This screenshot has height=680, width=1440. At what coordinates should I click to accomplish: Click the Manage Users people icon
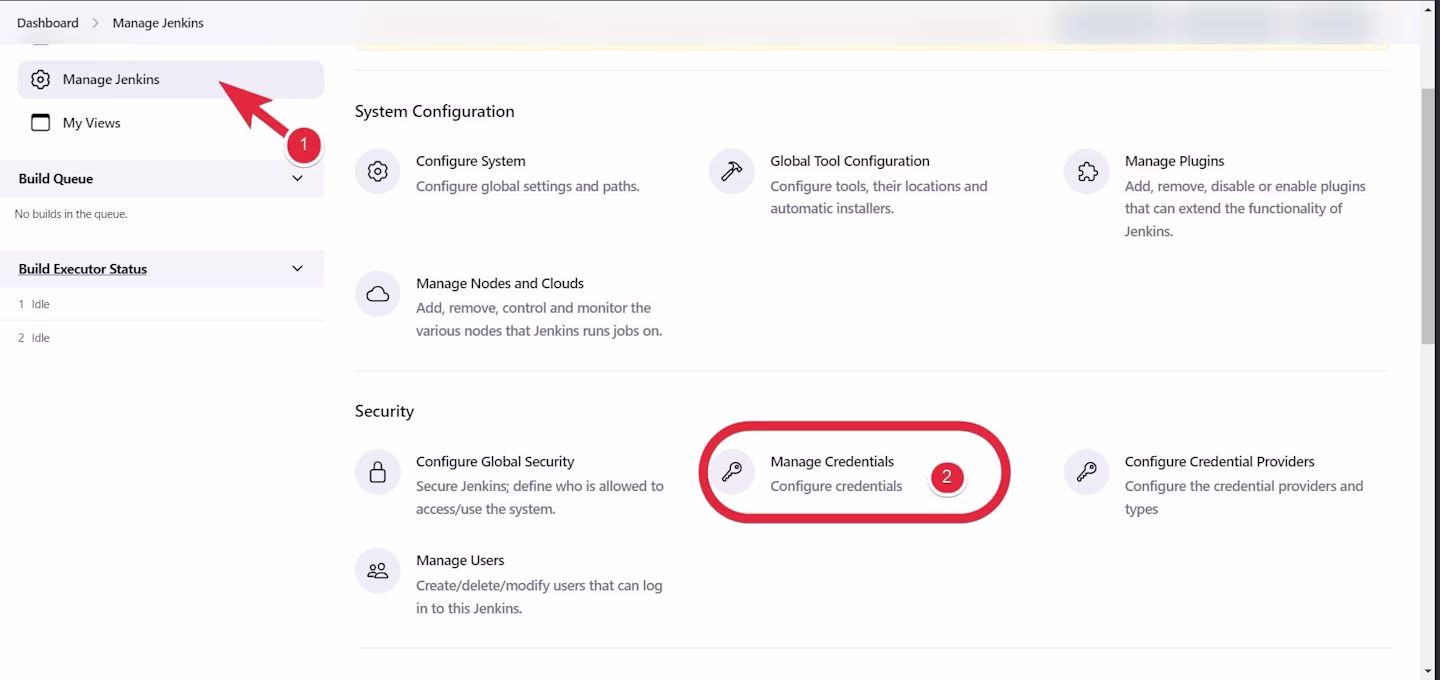coord(377,571)
